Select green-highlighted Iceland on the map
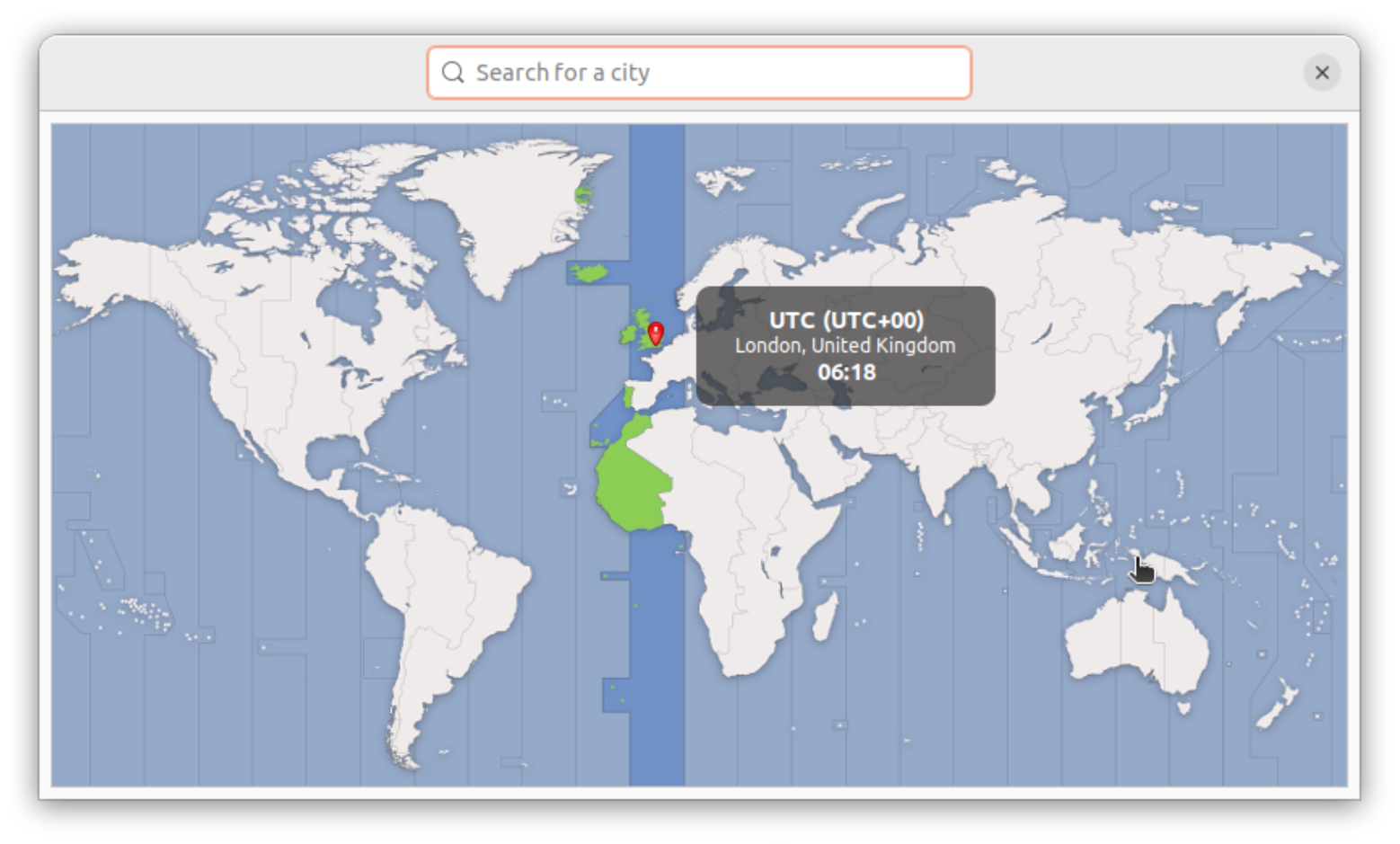 (590, 272)
